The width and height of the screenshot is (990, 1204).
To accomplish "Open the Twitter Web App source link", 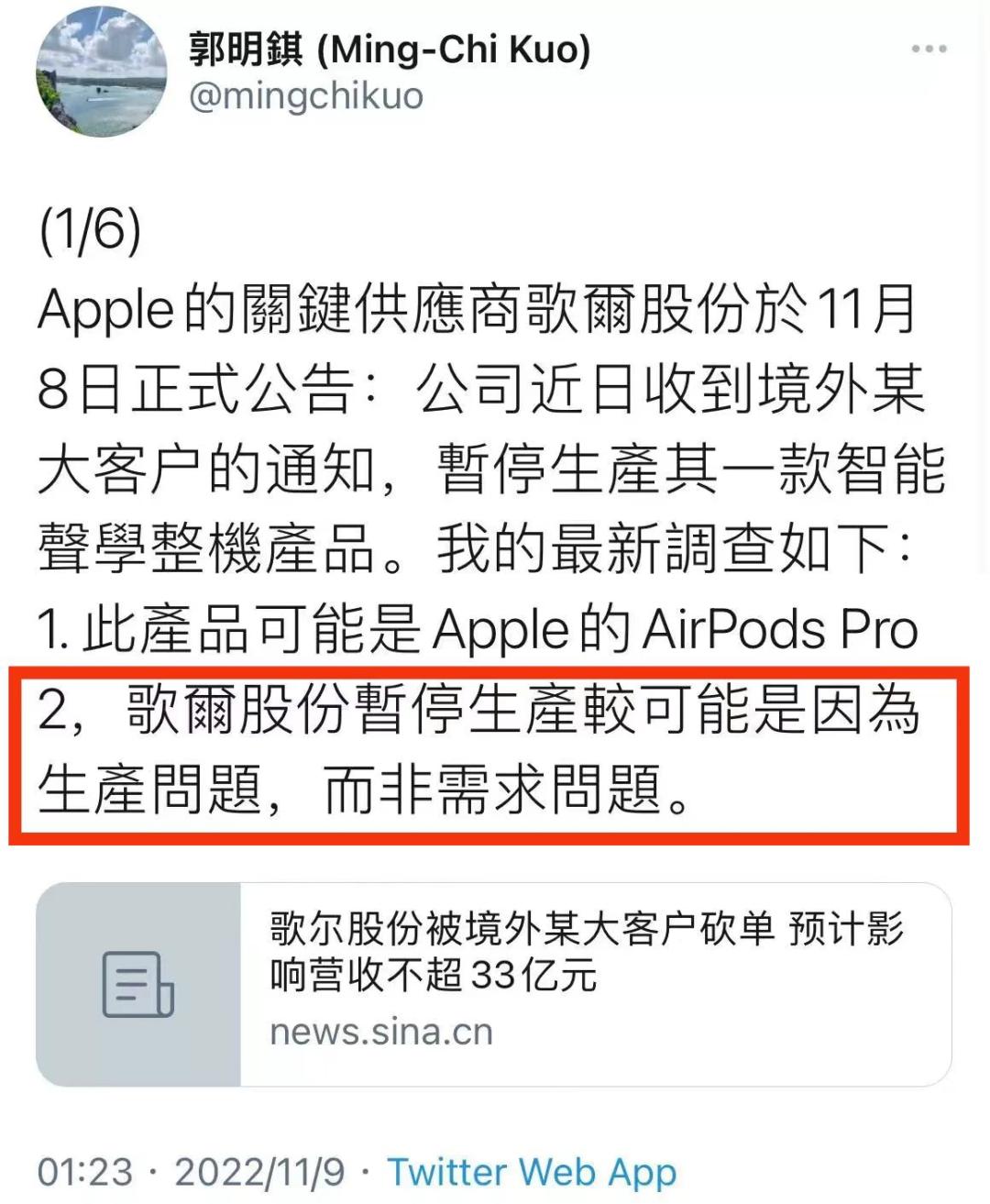I will click(532, 1172).
